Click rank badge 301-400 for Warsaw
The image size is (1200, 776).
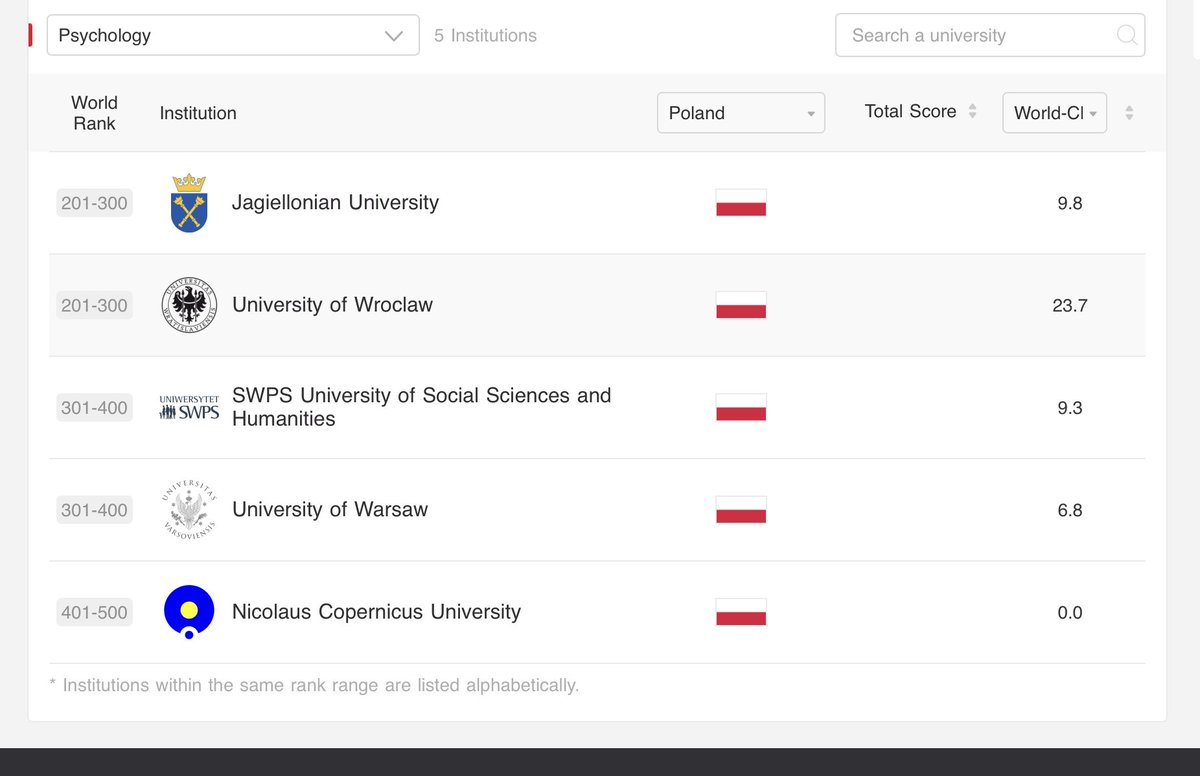point(94,510)
